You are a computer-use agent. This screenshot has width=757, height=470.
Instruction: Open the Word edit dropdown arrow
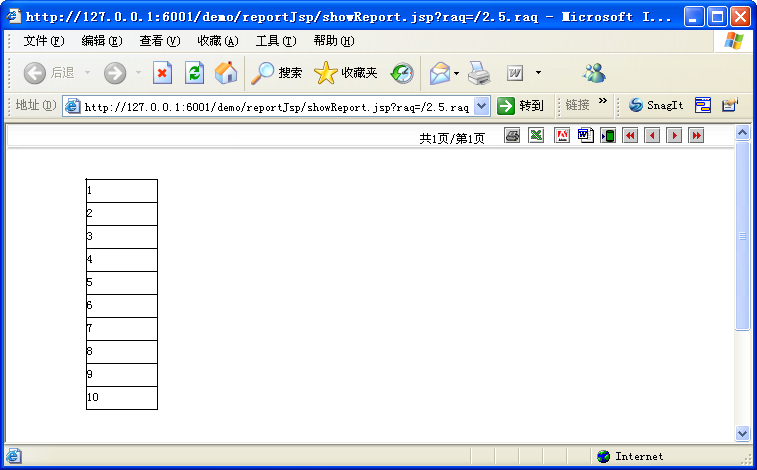click(538, 73)
